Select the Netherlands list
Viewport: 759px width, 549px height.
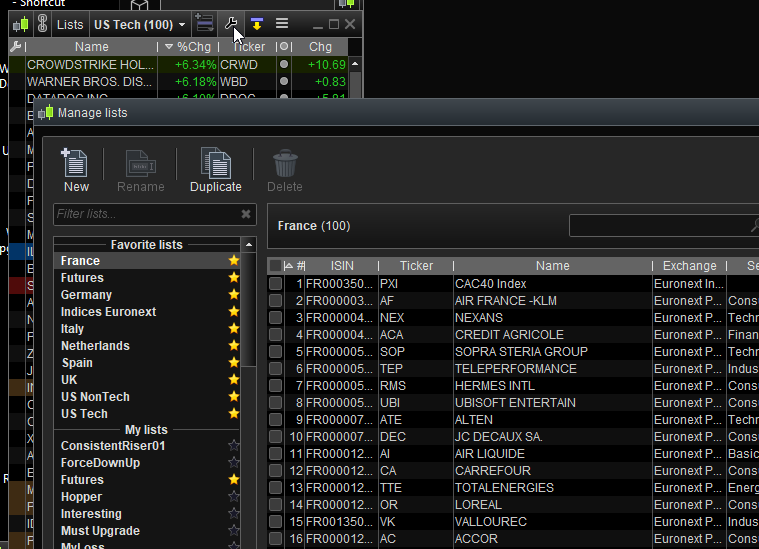147,346
